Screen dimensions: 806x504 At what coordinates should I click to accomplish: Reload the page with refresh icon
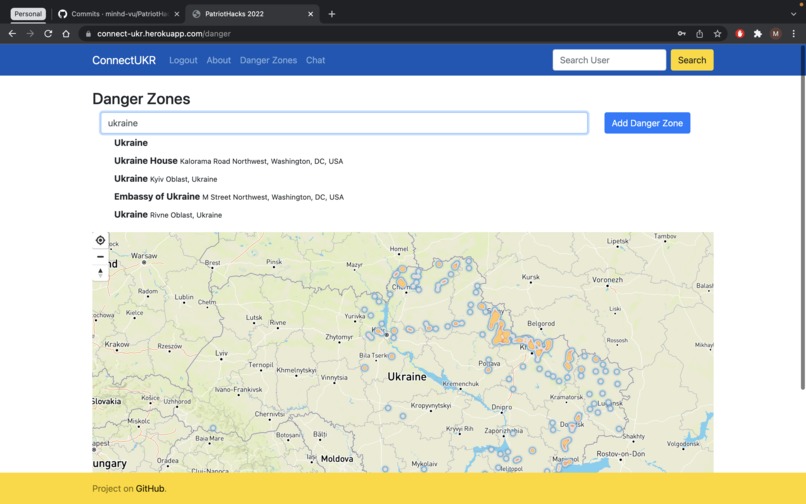48,34
